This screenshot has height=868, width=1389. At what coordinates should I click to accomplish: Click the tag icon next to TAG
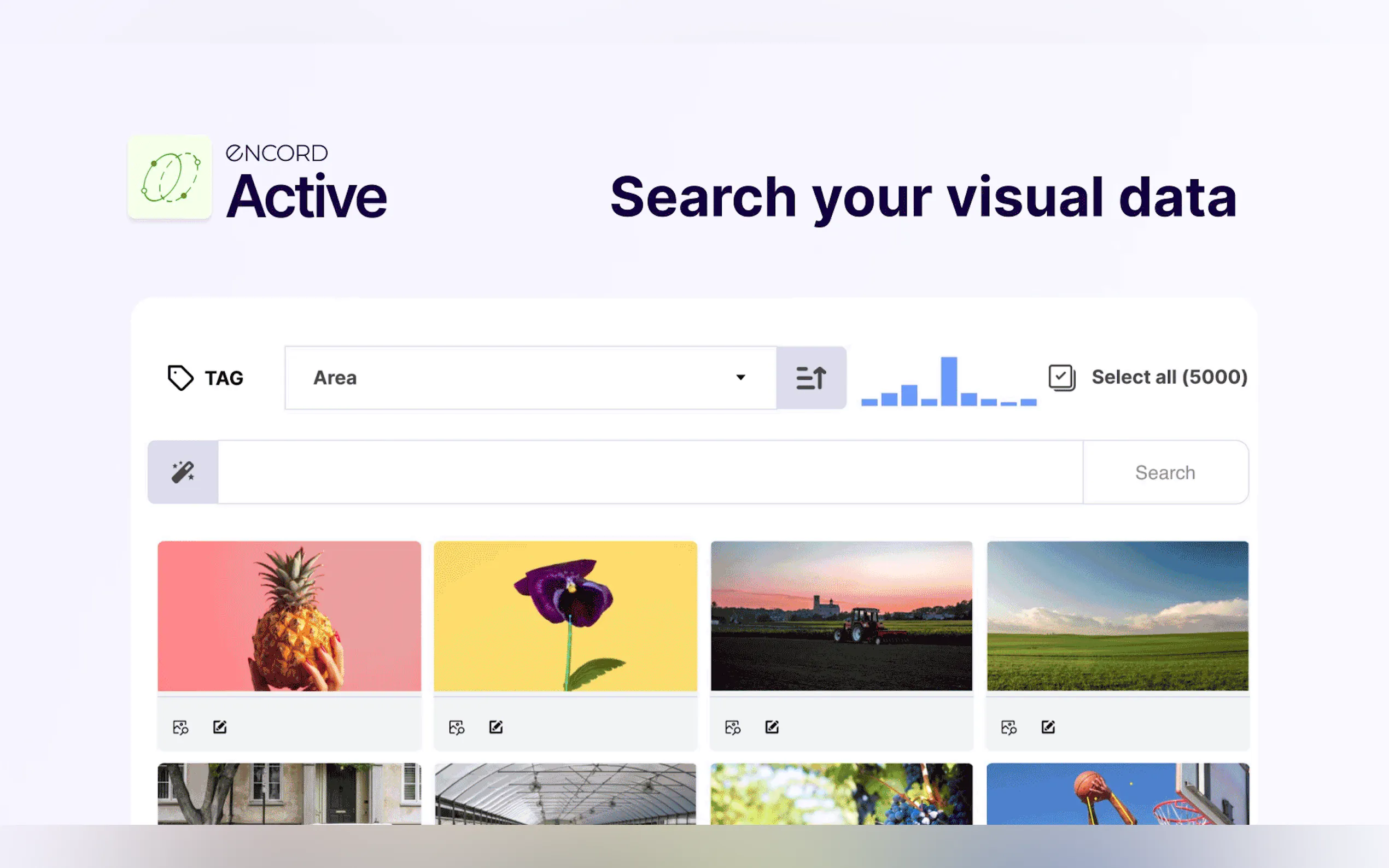(180, 378)
